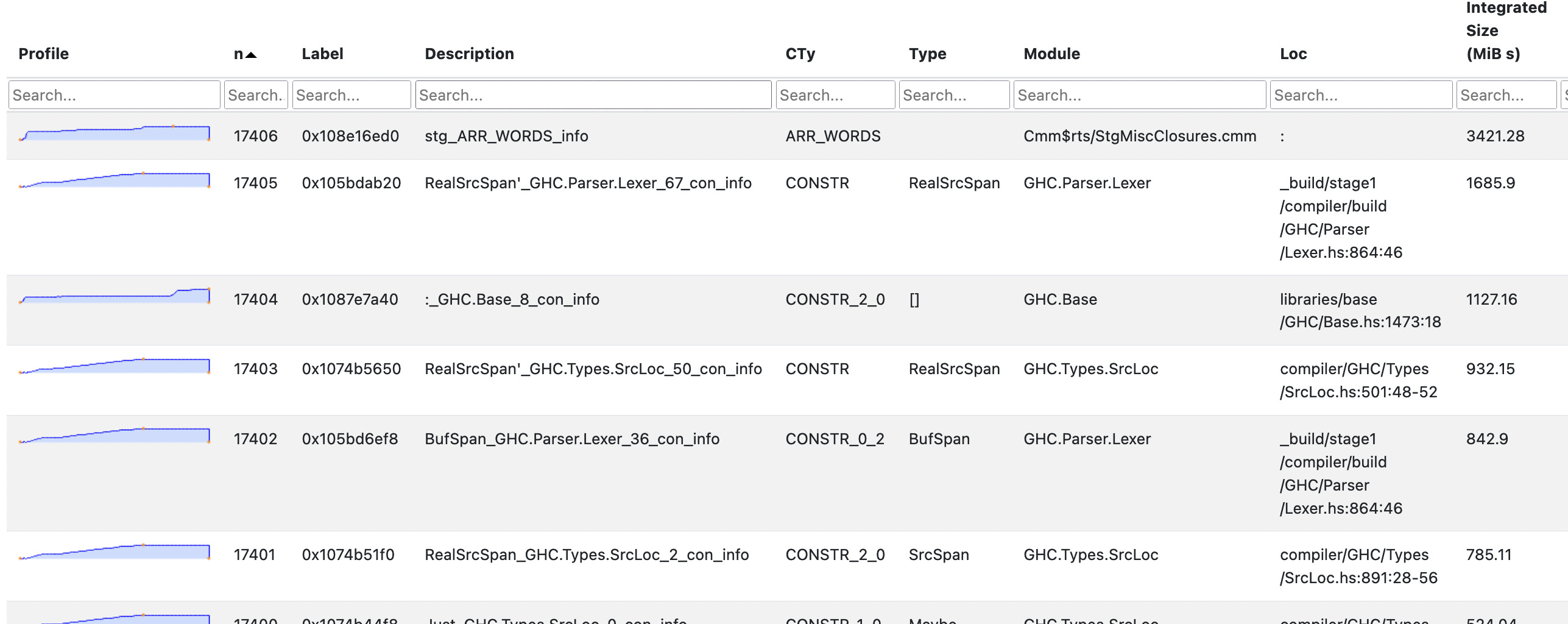Select BufSpan row profile sparkline
1568x624 pixels.
pyautogui.click(x=115, y=436)
